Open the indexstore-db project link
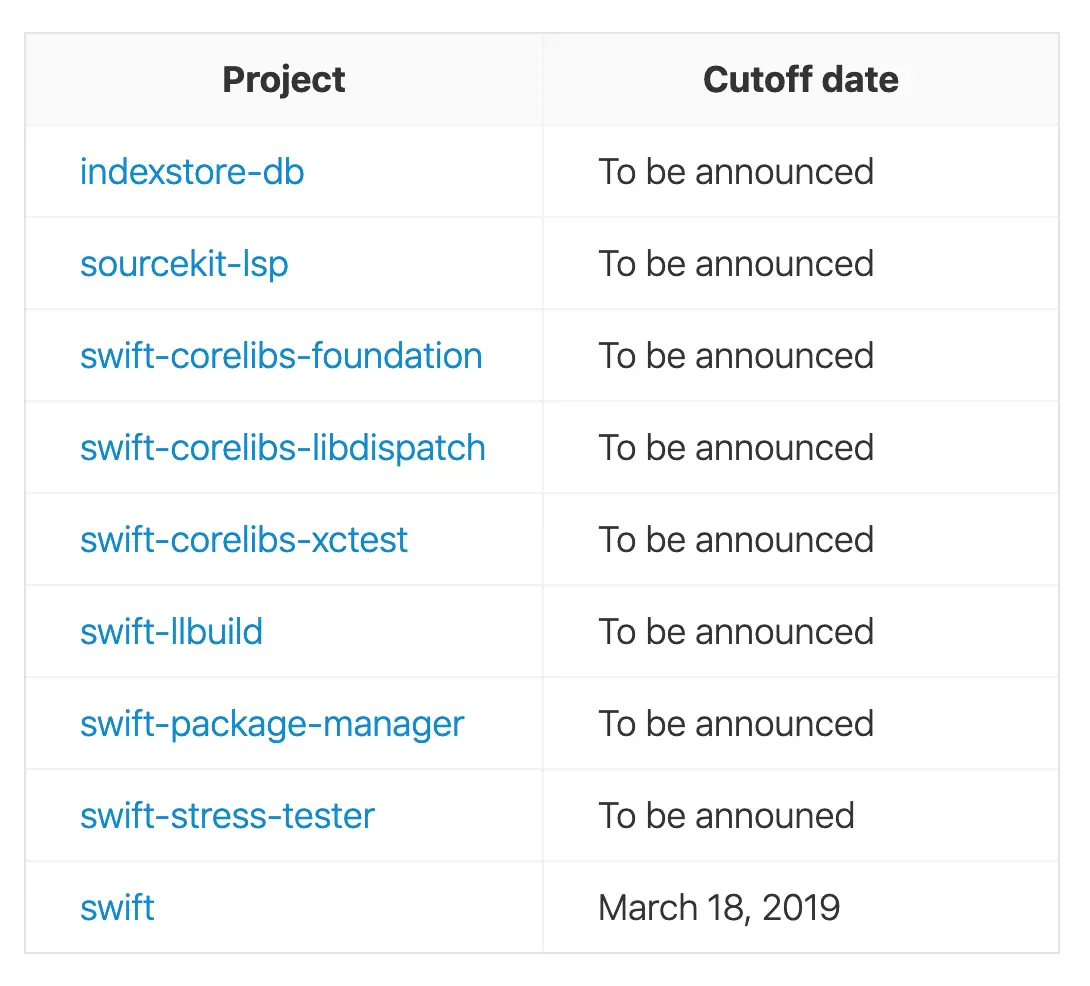Viewport: 1090px width, 986px height. tap(192, 172)
